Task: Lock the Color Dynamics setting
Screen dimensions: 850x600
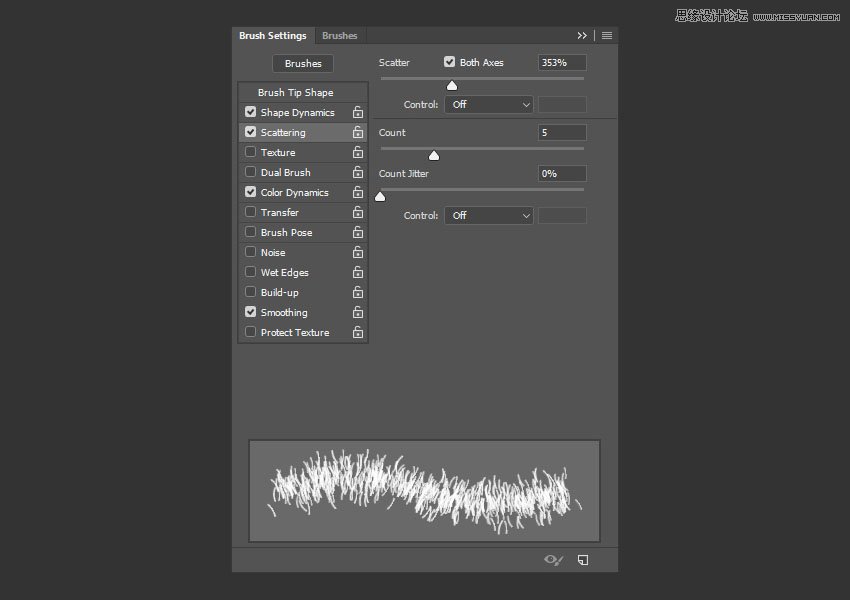Action: 358,192
